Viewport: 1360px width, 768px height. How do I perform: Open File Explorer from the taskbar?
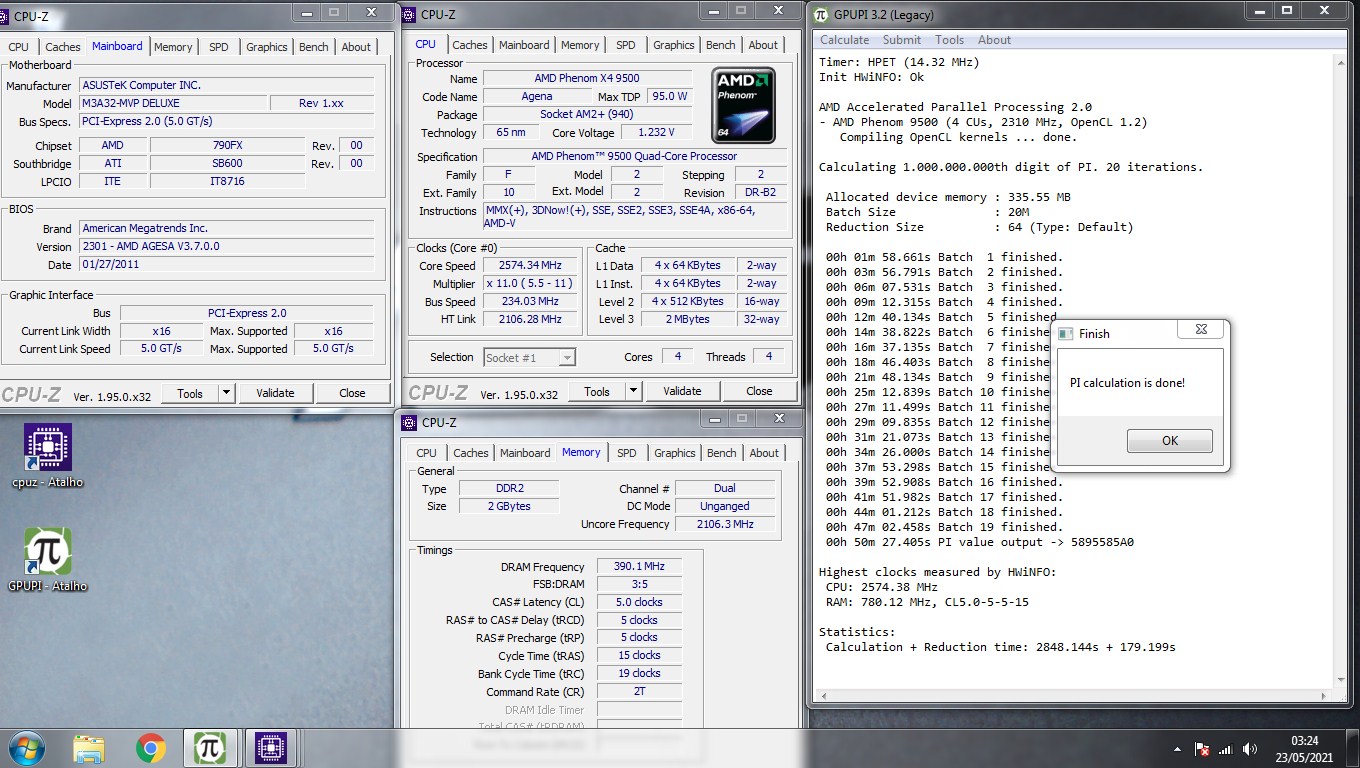(89, 748)
